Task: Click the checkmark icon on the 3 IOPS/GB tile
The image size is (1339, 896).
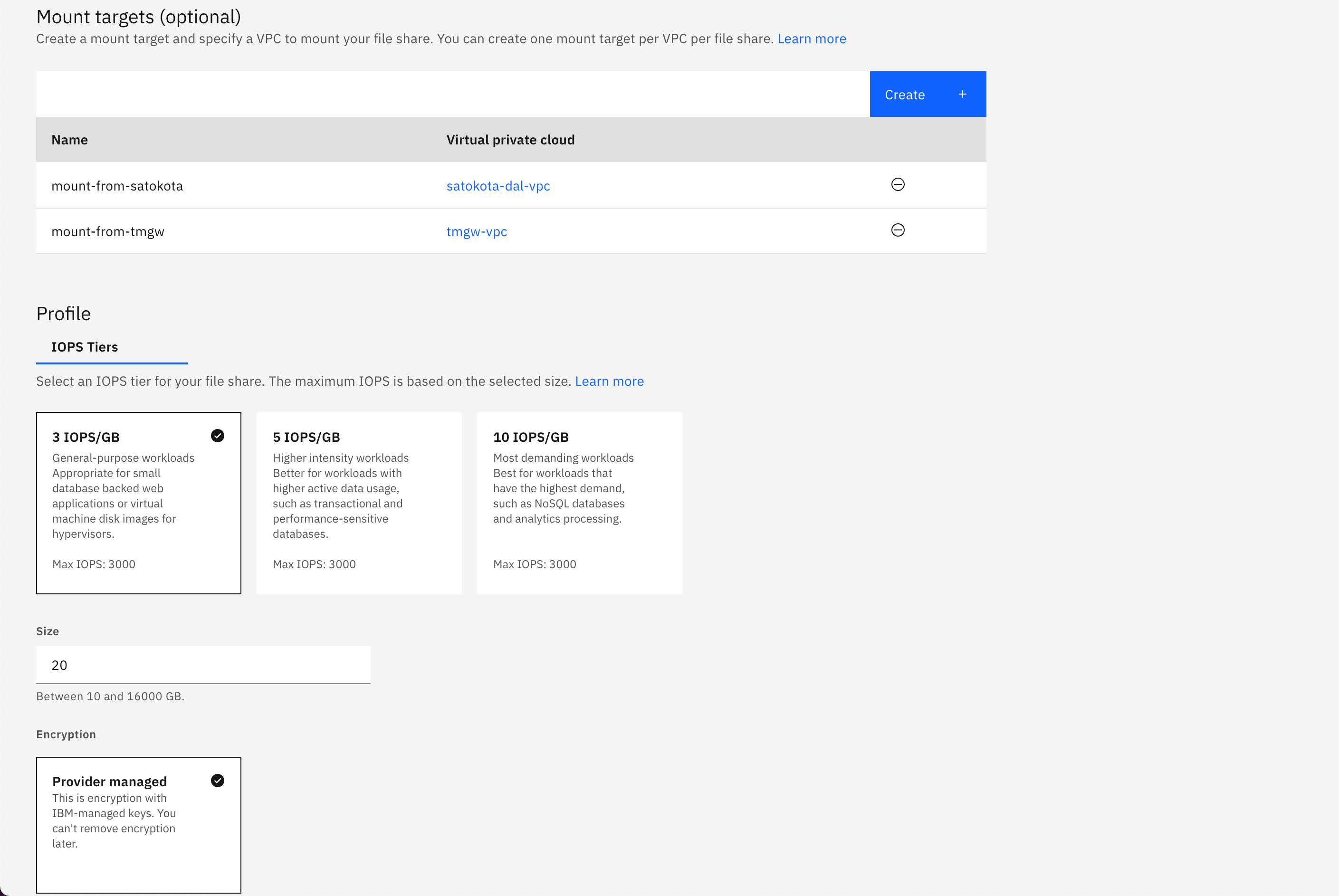Action: pyautogui.click(x=217, y=436)
